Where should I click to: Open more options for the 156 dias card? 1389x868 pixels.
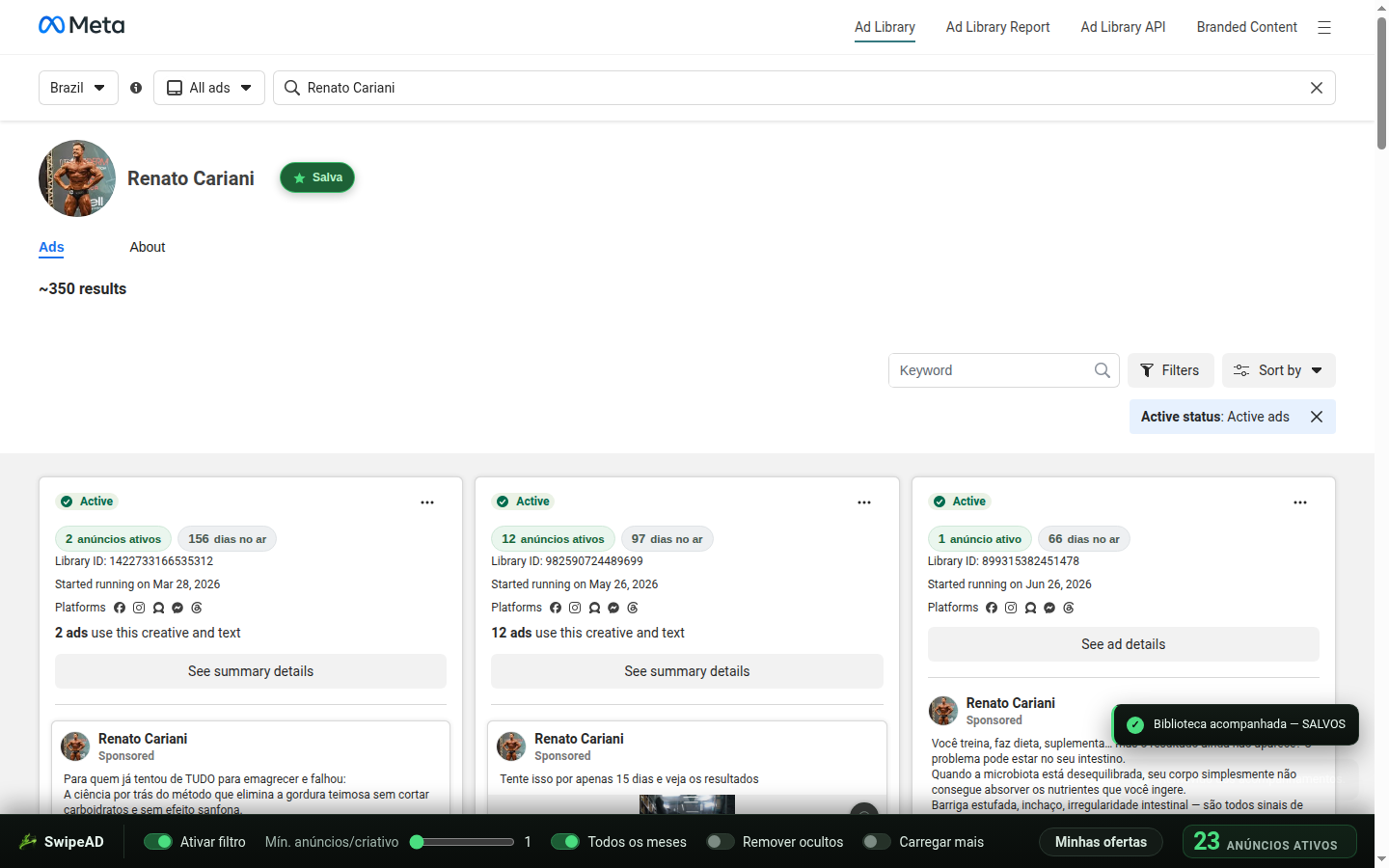tap(427, 502)
